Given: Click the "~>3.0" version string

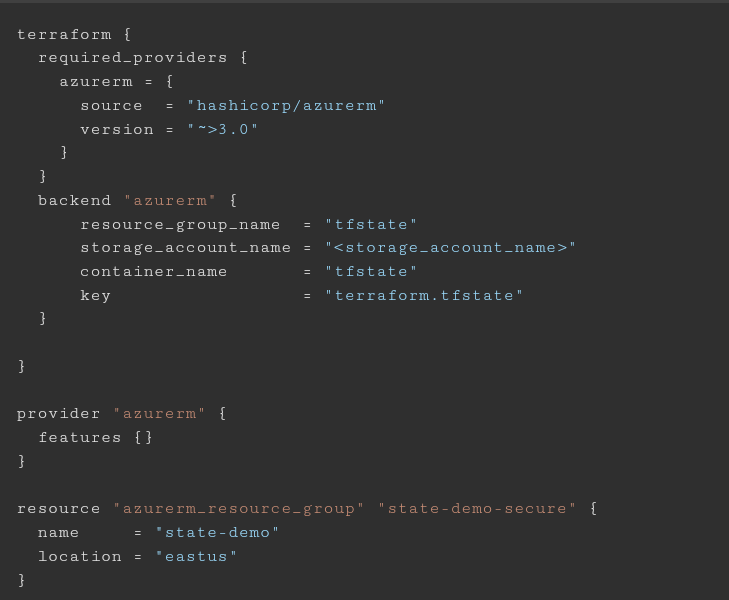Looking at the screenshot, I should [223, 129].
